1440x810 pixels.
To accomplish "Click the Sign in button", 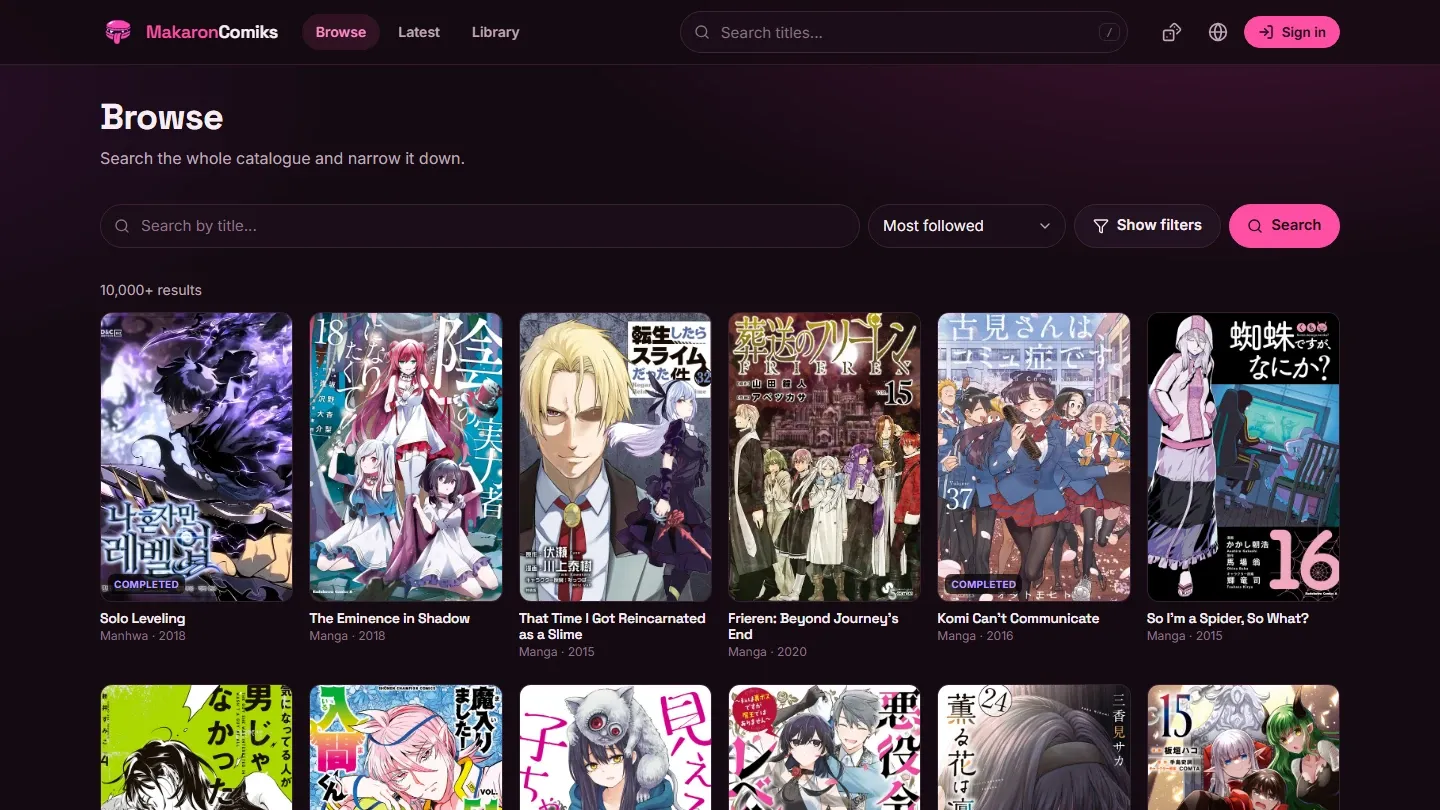I will (1292, 32).
